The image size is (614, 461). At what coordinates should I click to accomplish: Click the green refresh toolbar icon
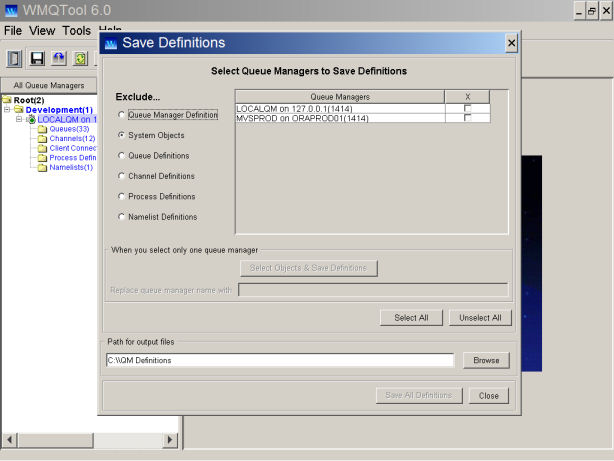point(80,59)
